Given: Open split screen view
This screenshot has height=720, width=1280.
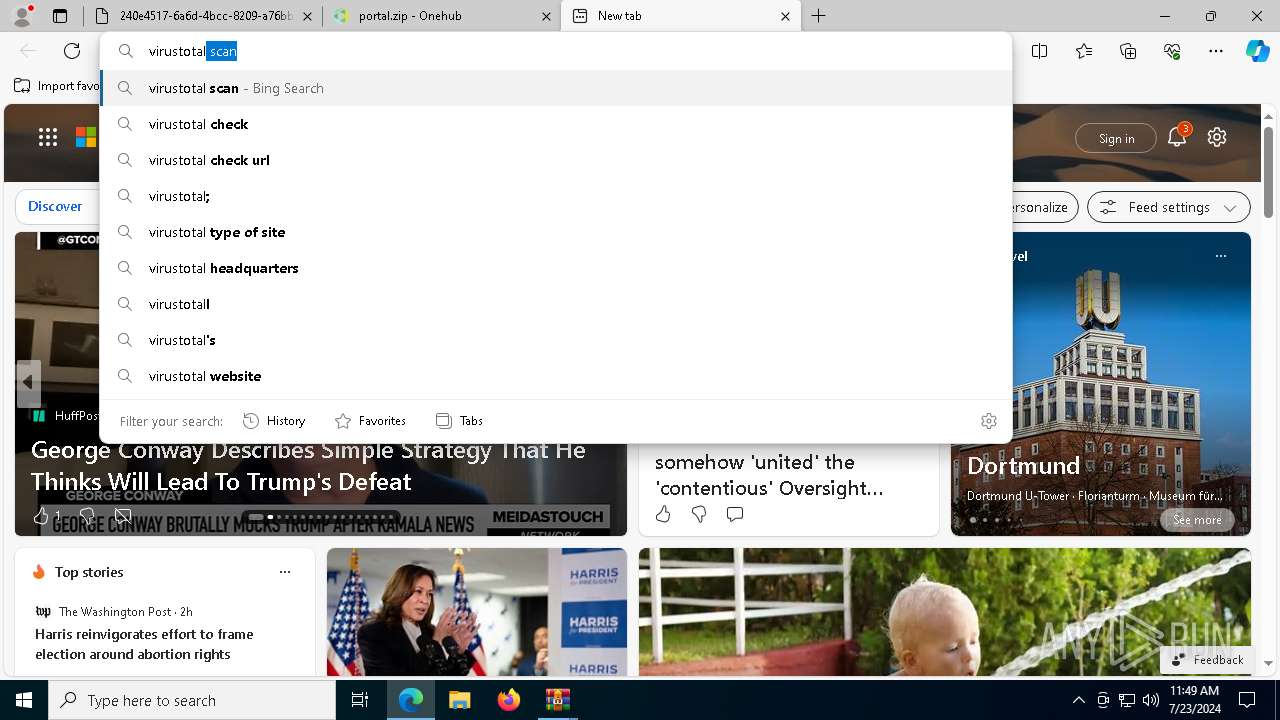Looking at the screenshot, I should (x=1040, y=51).
